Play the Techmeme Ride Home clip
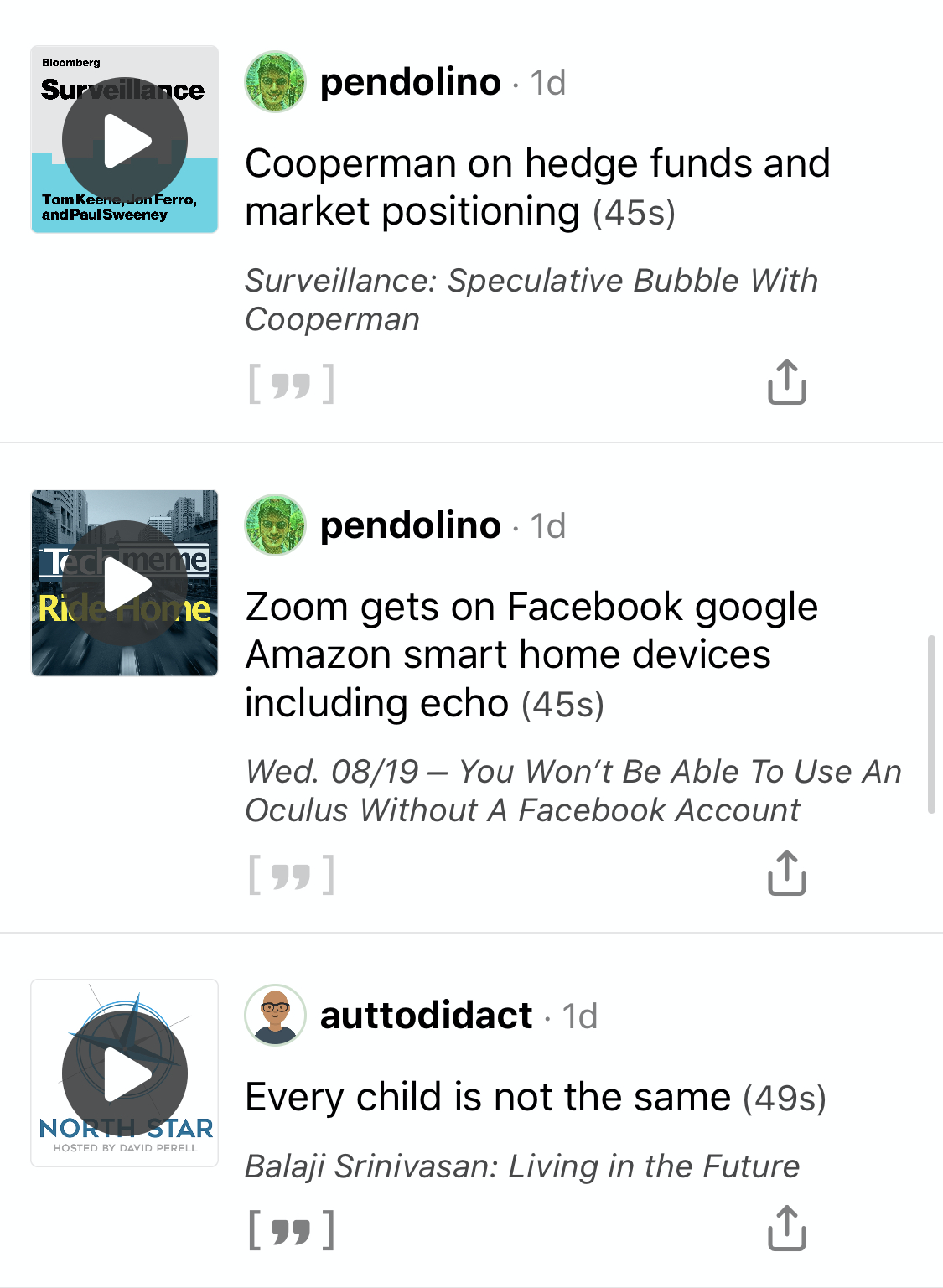The width and height of the screenshot is (943, 1288). (x=125, y=582)
